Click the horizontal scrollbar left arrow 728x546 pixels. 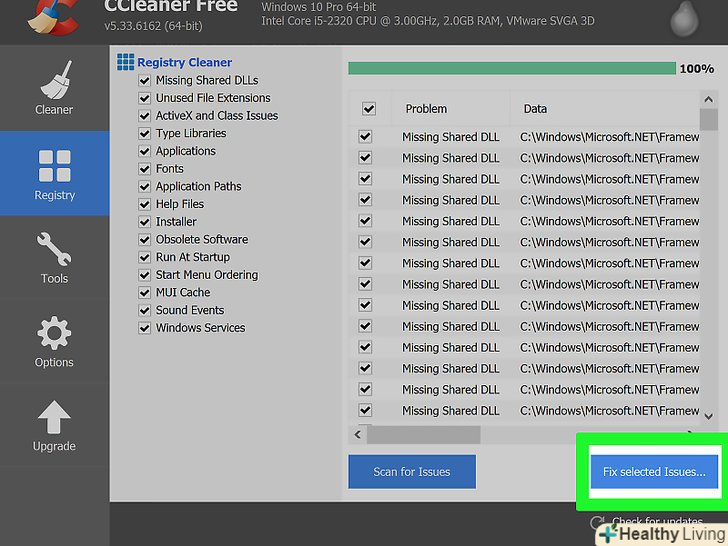point(358,435)
